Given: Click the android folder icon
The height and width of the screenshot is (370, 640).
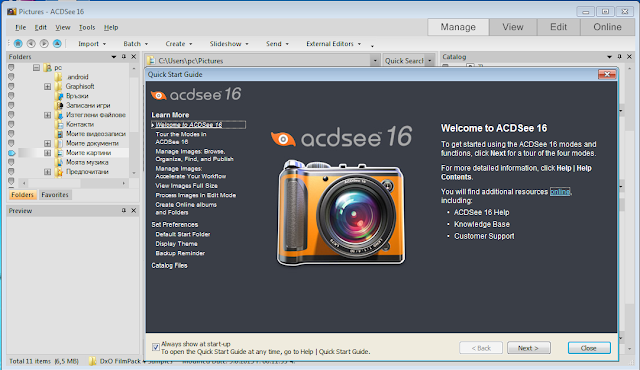Looking at the screenshot, I should click(x=59, y=77).
